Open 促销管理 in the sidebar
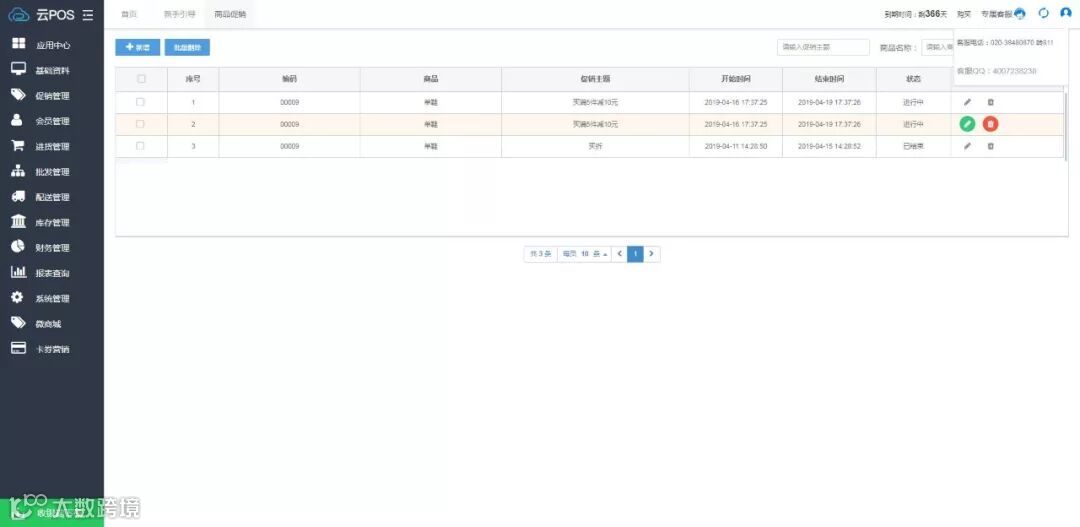This screenshot has width=1080, height=527. point(52,96)
